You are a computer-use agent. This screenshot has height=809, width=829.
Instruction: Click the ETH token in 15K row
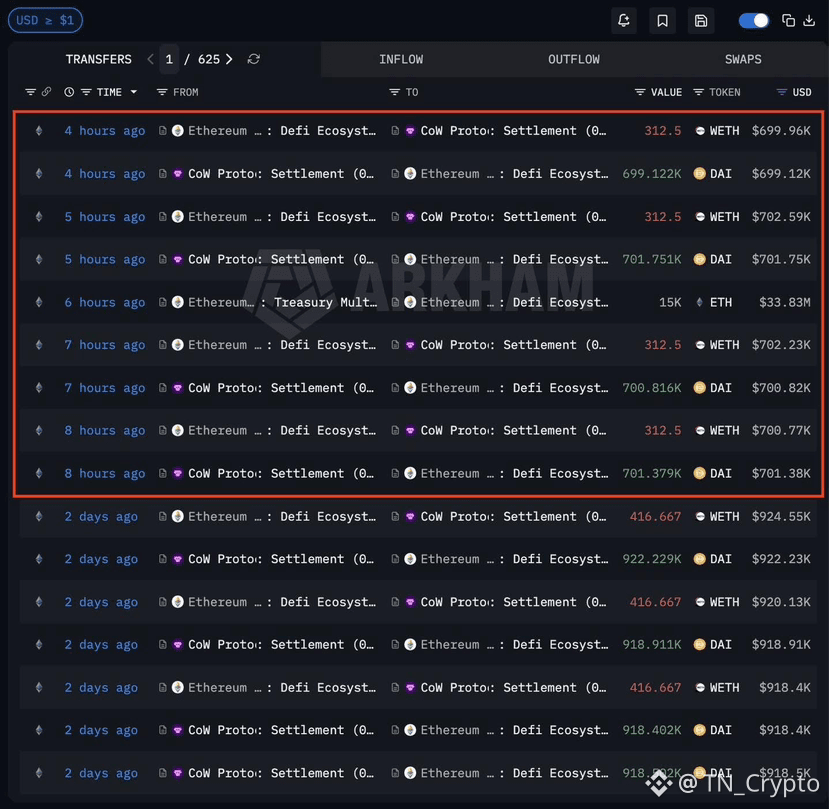click(x=721, y=302)
